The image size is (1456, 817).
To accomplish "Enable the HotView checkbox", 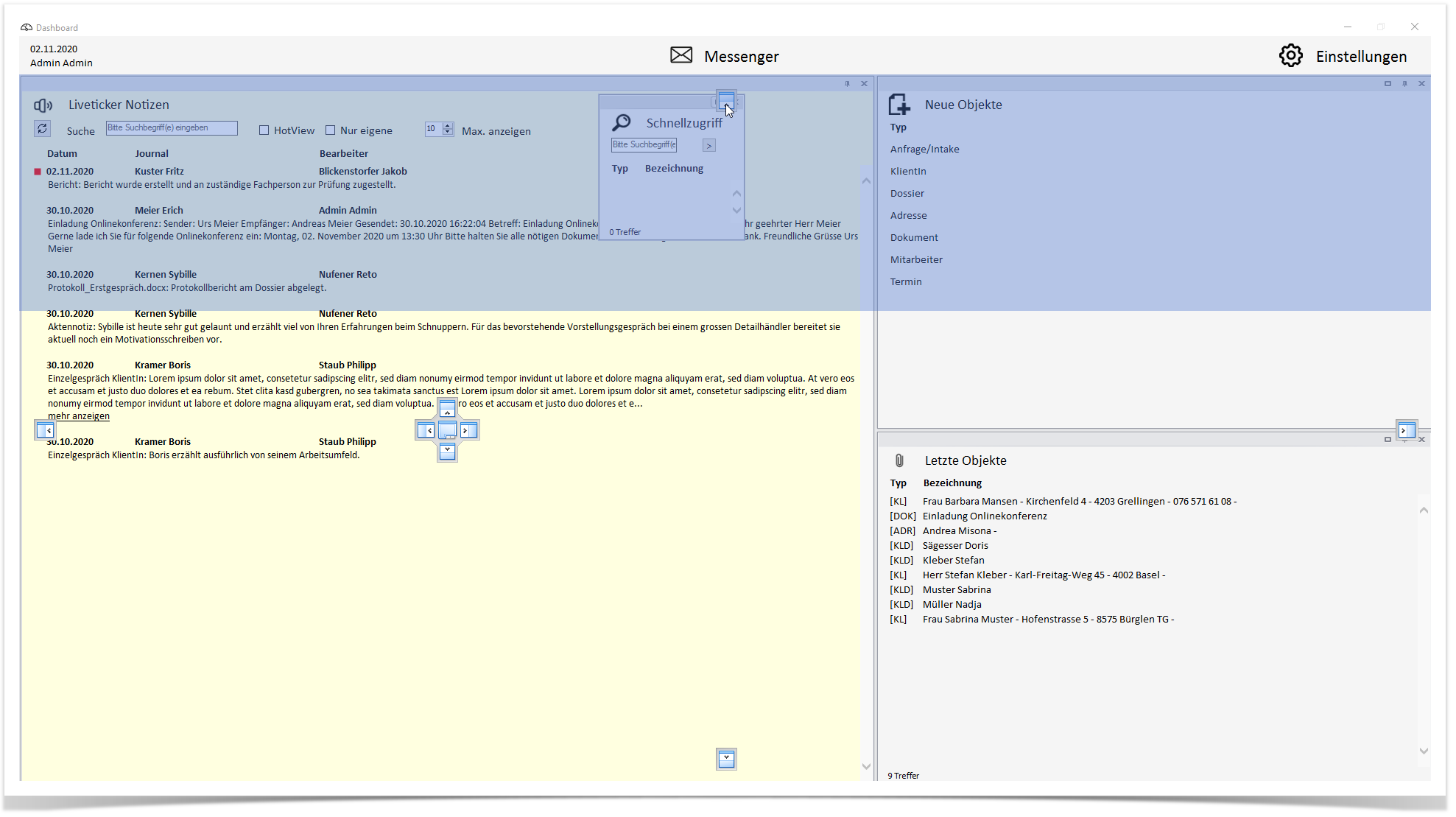I will 264,130.
